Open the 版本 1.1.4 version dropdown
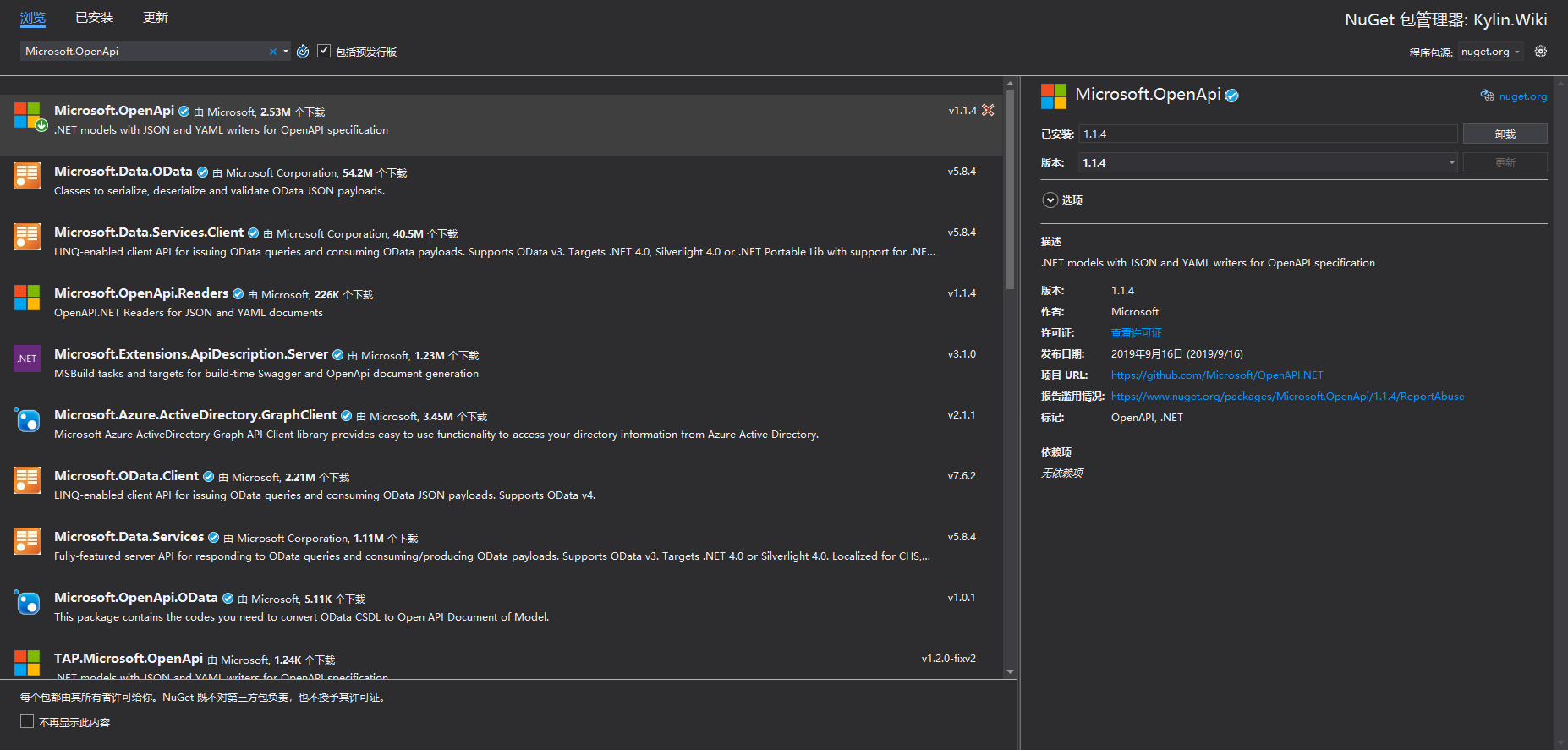Screen dimensions: 1568x750 tap(1267, 162)
